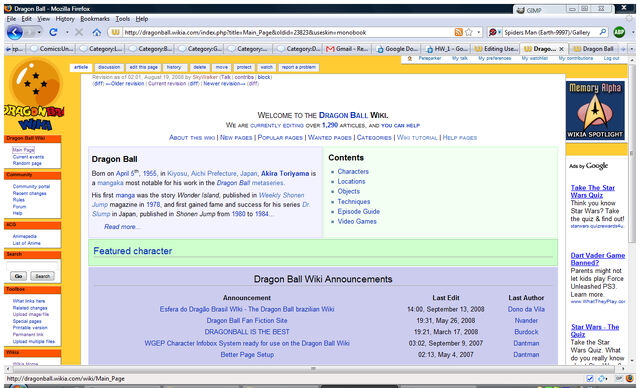Click the 'Log out' link
This screenshot has width=640, height=388.
point(611,58)
